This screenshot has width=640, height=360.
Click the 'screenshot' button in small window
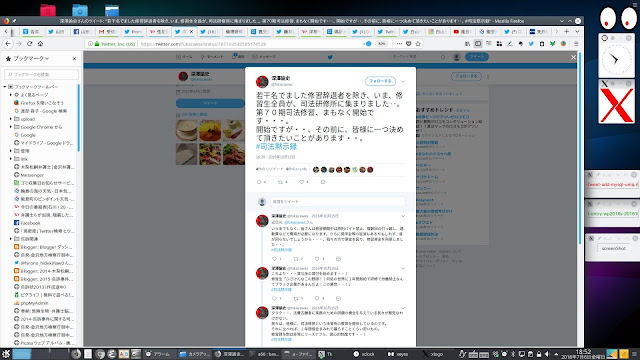click(613, 248)
